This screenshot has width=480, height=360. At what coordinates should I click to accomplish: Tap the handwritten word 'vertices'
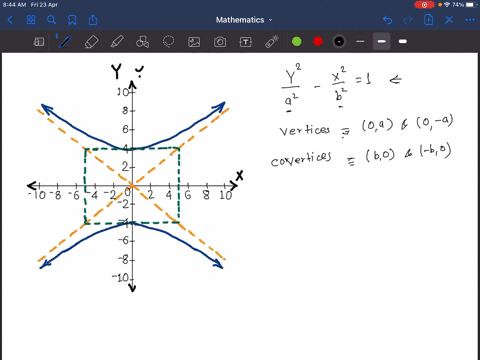coord(305,130)
